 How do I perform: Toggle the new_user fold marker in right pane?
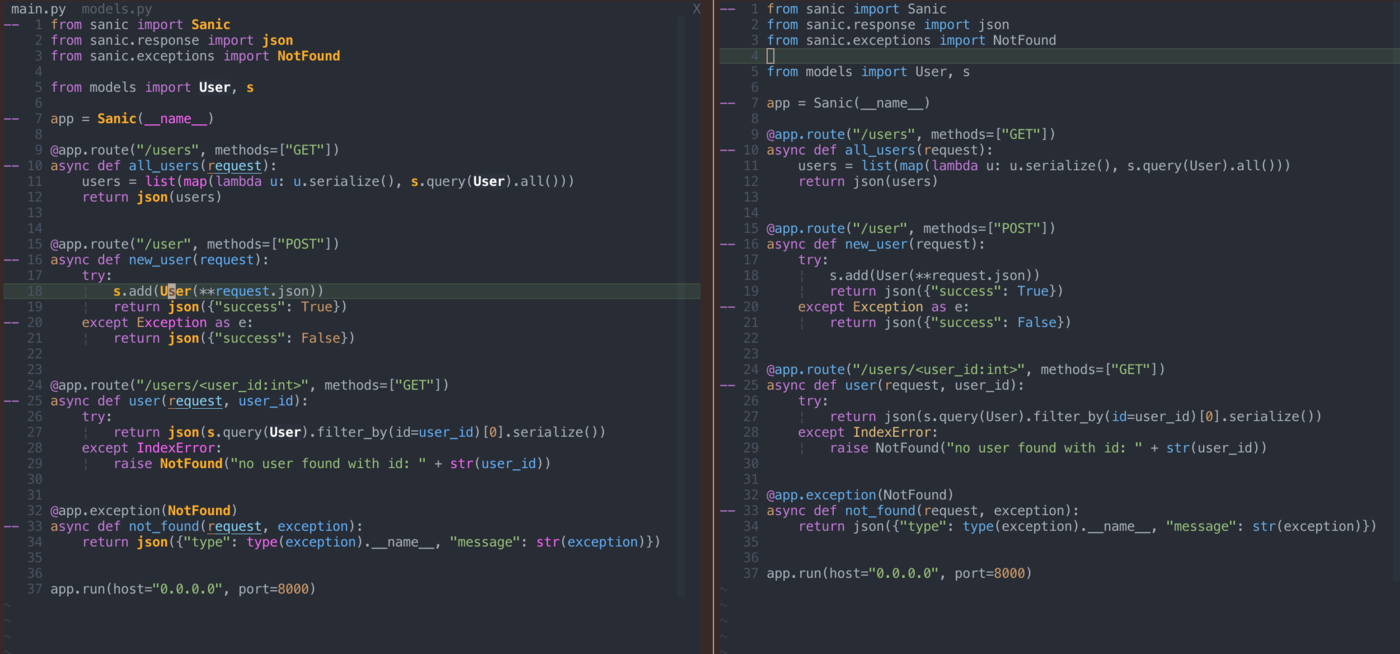coord(727,244)
